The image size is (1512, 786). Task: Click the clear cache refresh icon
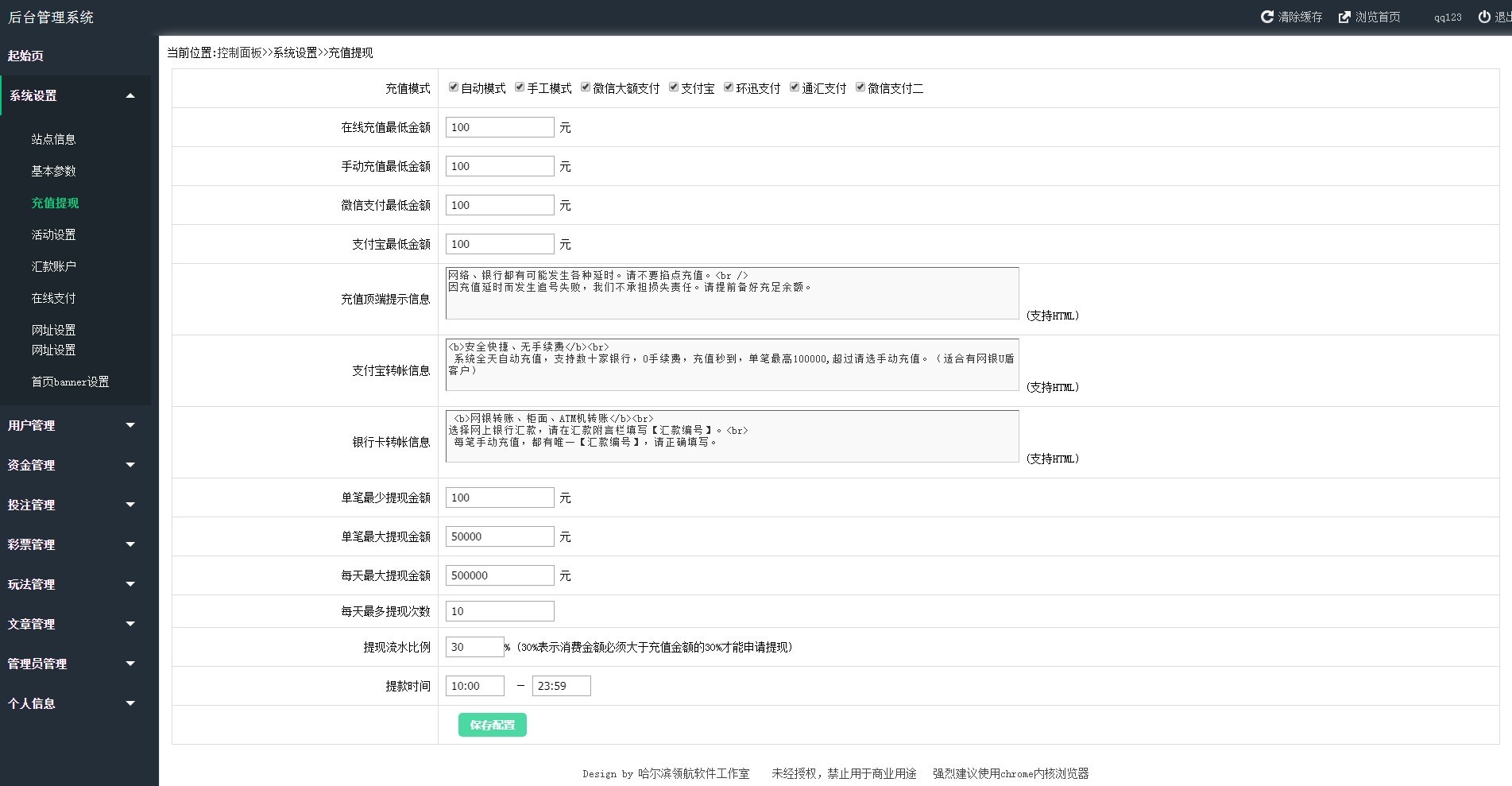[x=1267, y=17]
